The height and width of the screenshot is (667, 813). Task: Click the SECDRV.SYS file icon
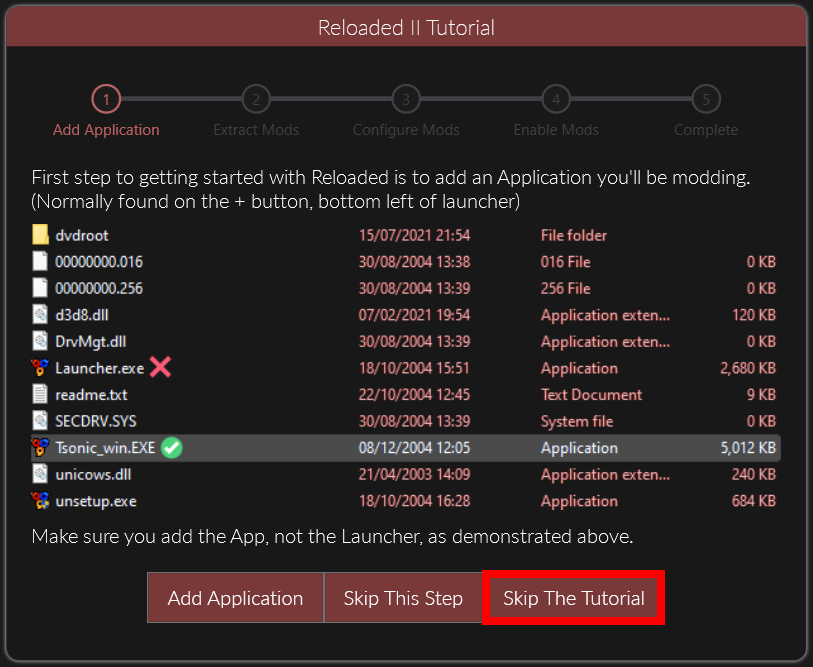pyautogui.click(x=40, y=421)
